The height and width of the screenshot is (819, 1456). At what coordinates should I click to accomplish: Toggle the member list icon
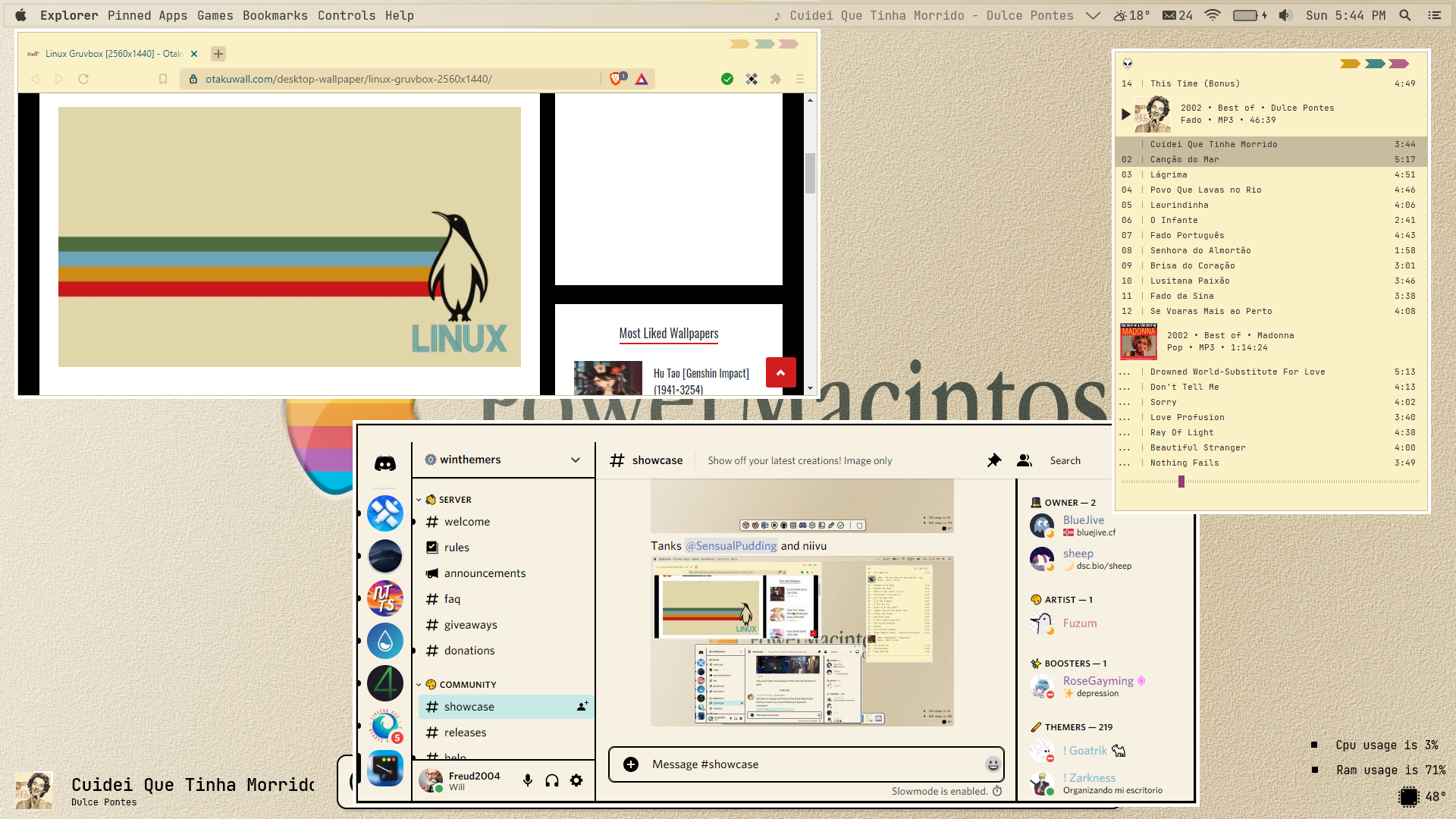pyautogui.click(x=1025, y=460)
